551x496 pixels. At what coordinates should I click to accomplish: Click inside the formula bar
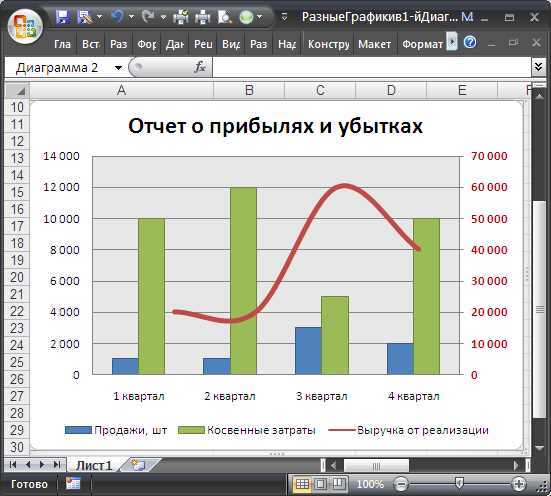372,67
